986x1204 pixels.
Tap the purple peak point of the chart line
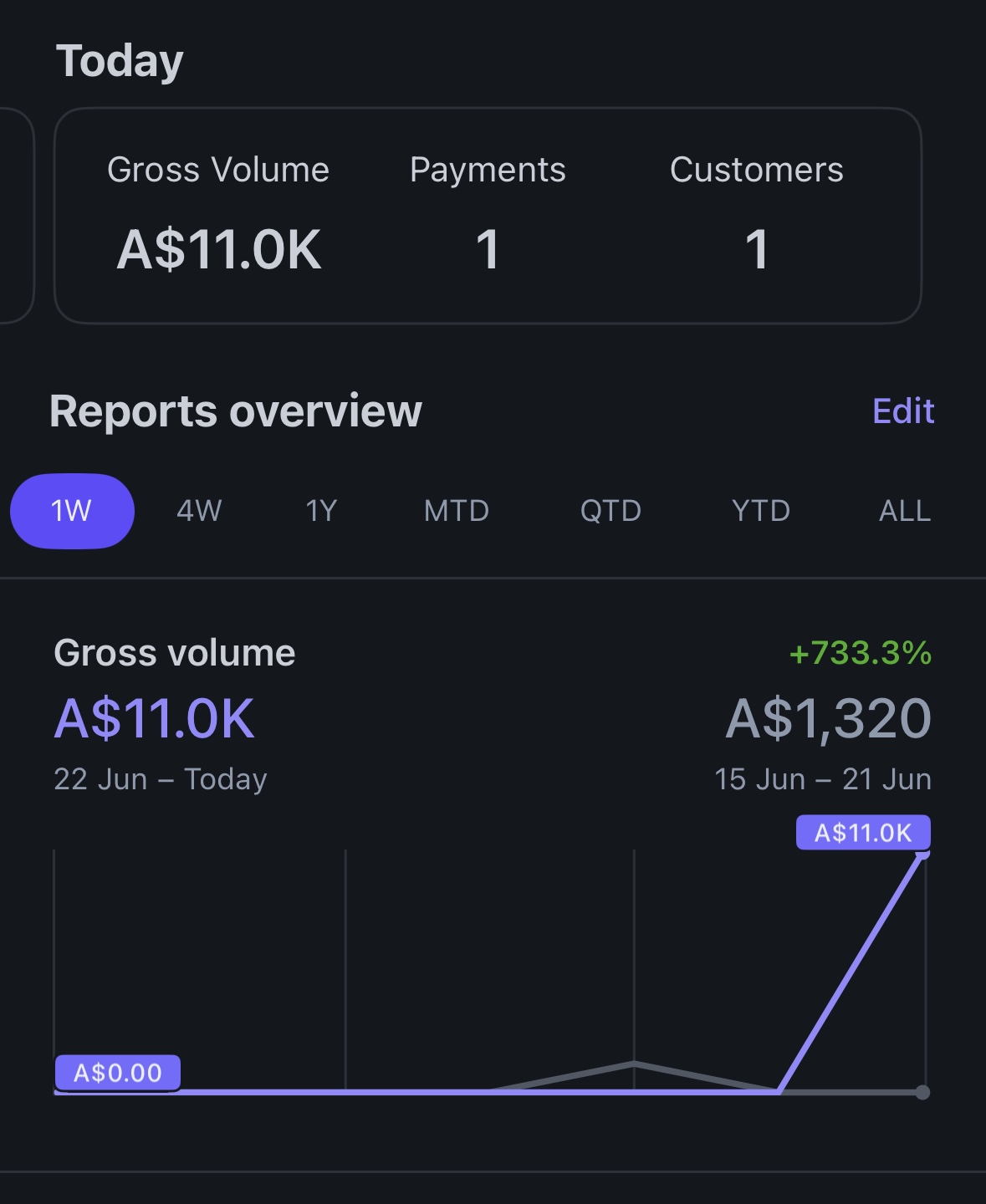point(922,855)
